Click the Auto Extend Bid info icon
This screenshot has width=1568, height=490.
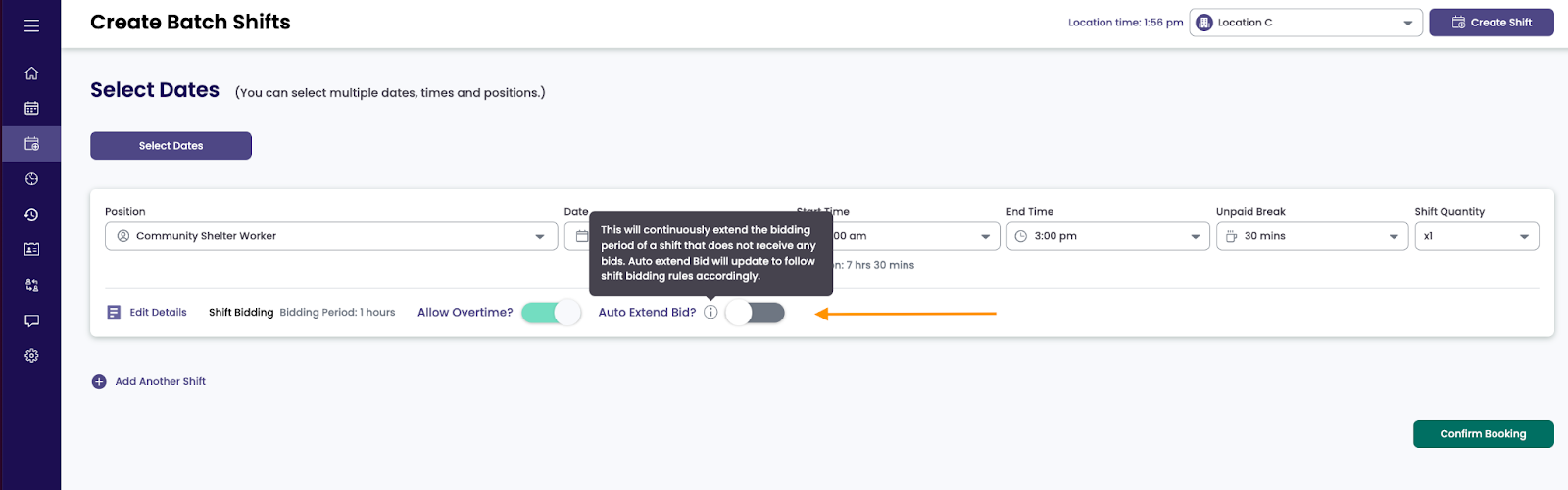(x=710, y=313)
